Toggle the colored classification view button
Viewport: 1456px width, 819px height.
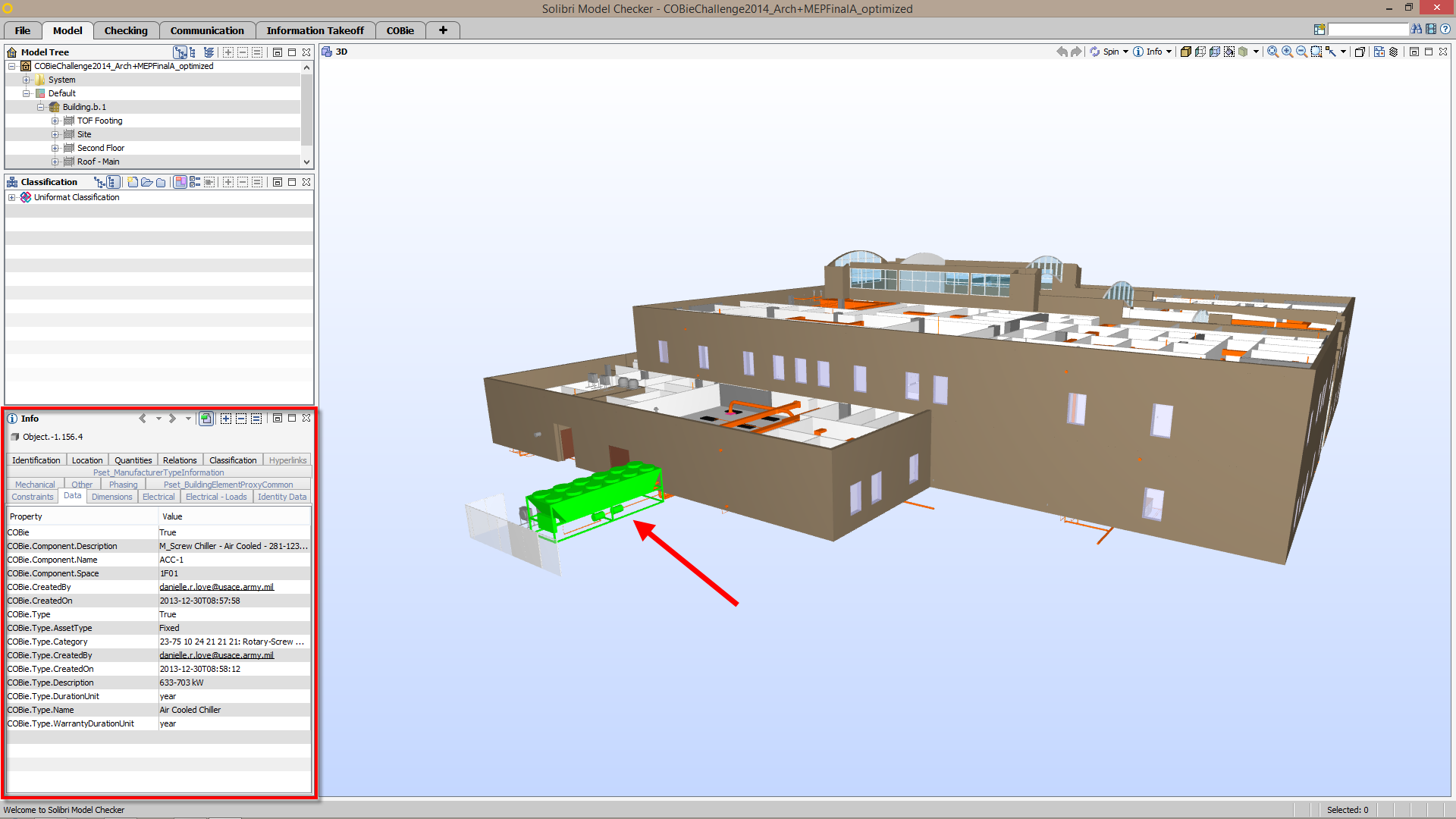pyautogui.click(x=180, y=182)
